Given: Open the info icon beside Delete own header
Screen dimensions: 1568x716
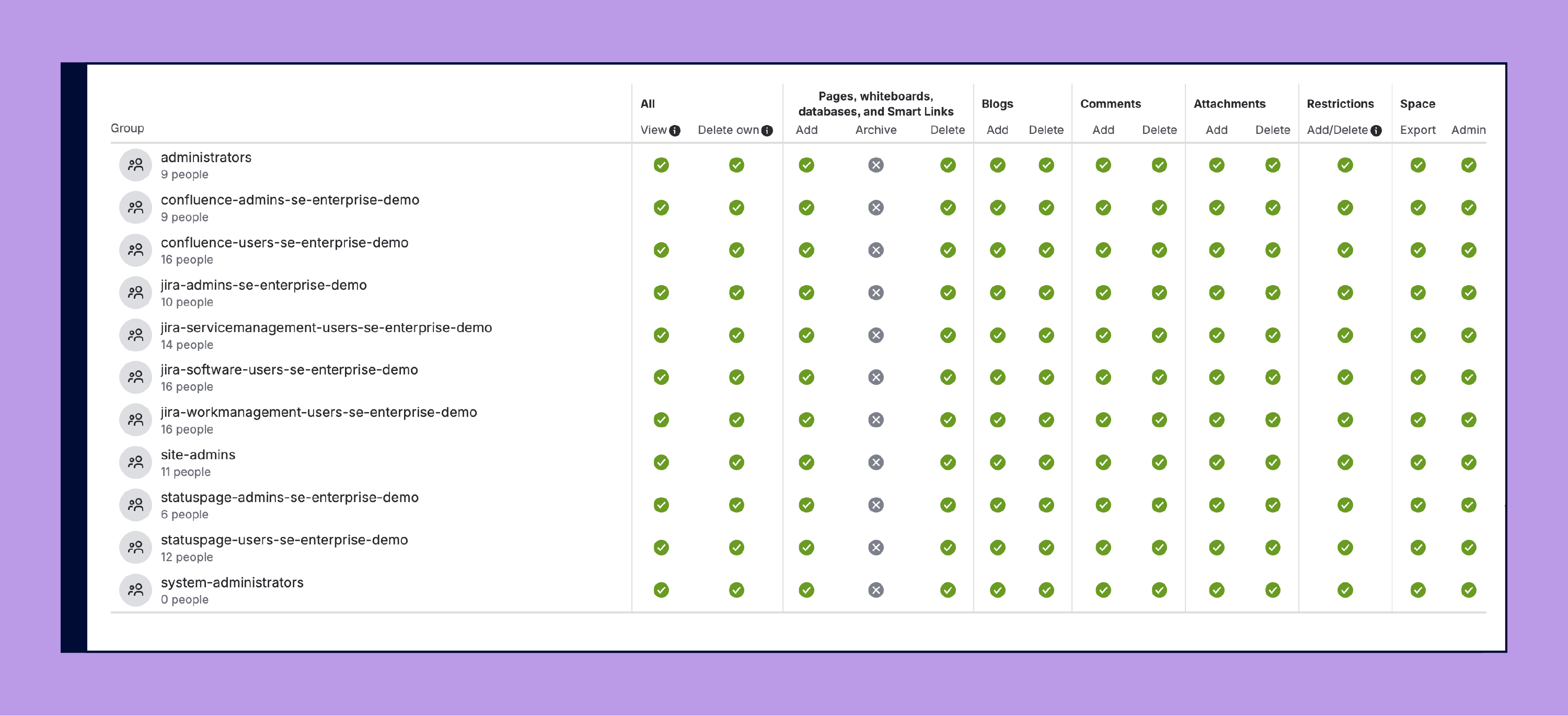Looking at the screenshot, I should [767, 130].
